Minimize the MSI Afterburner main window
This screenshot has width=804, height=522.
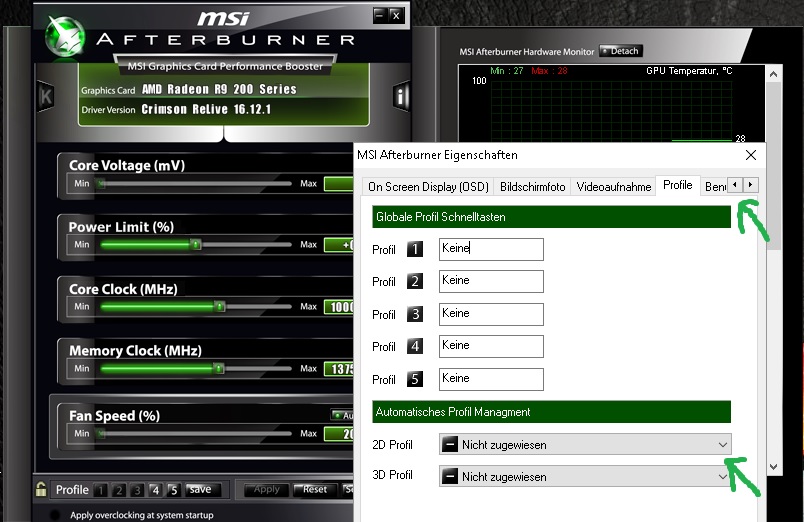pyautogui.click(x=379, y=15)
